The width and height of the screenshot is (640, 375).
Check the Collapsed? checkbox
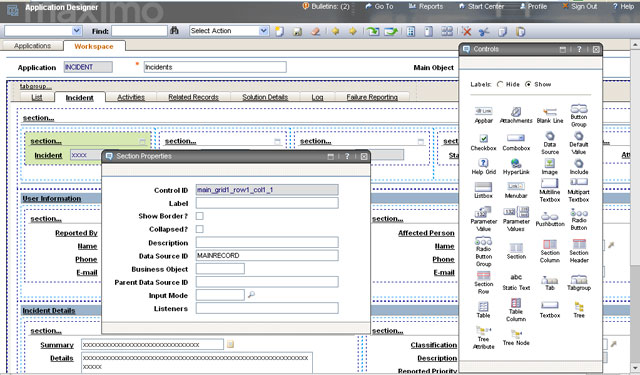point(200,229)
